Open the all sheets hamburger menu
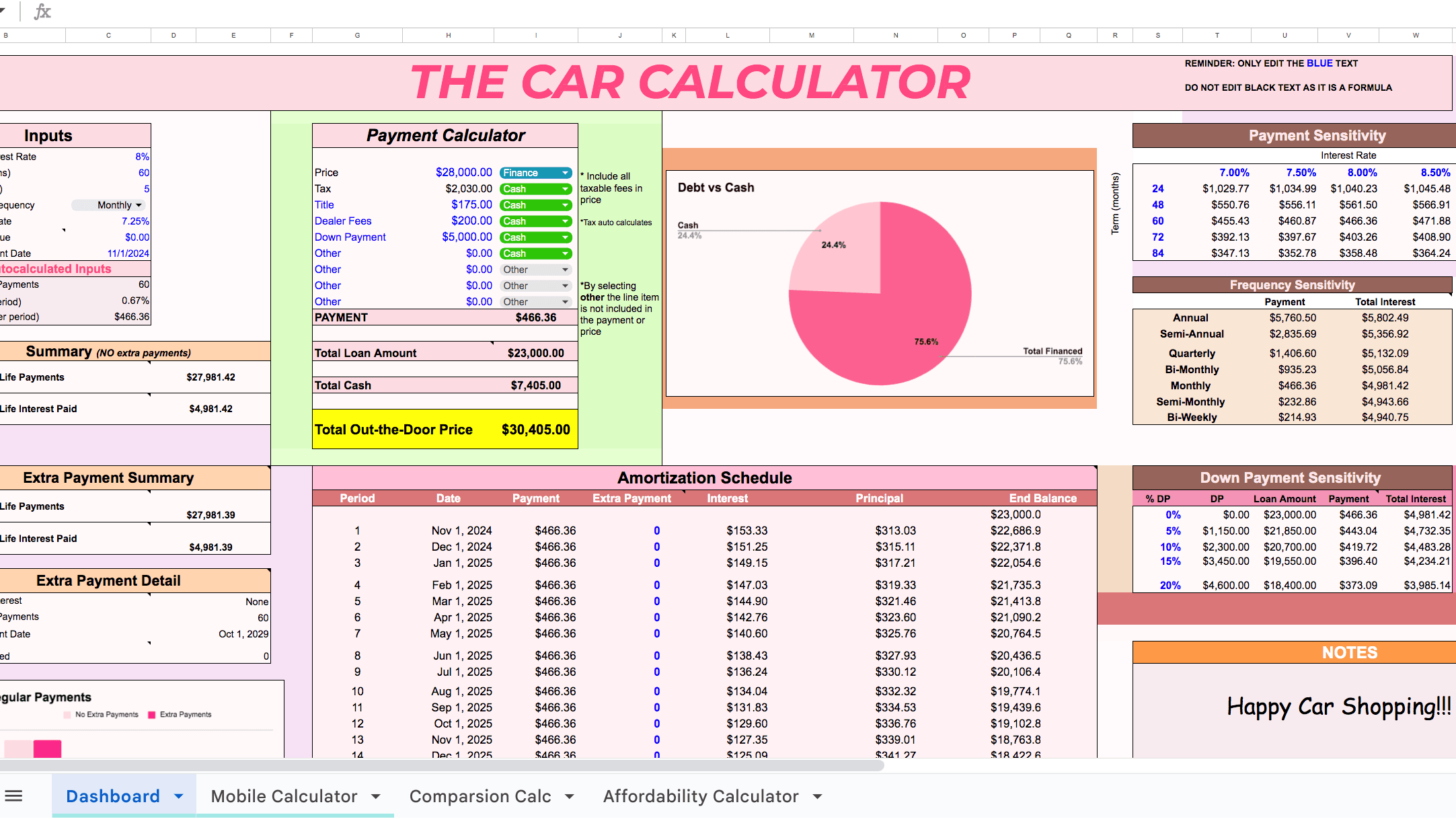Image resolution: width=1456 pixels, height=819 pixels. [x=13, y=796]
